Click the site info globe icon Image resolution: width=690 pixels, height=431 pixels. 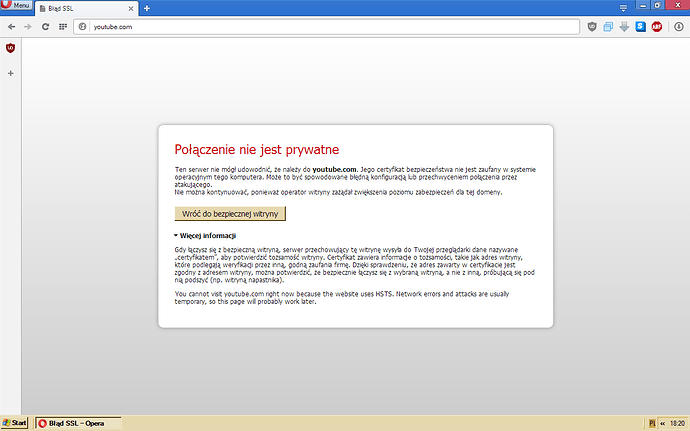(x=82, y=27)
